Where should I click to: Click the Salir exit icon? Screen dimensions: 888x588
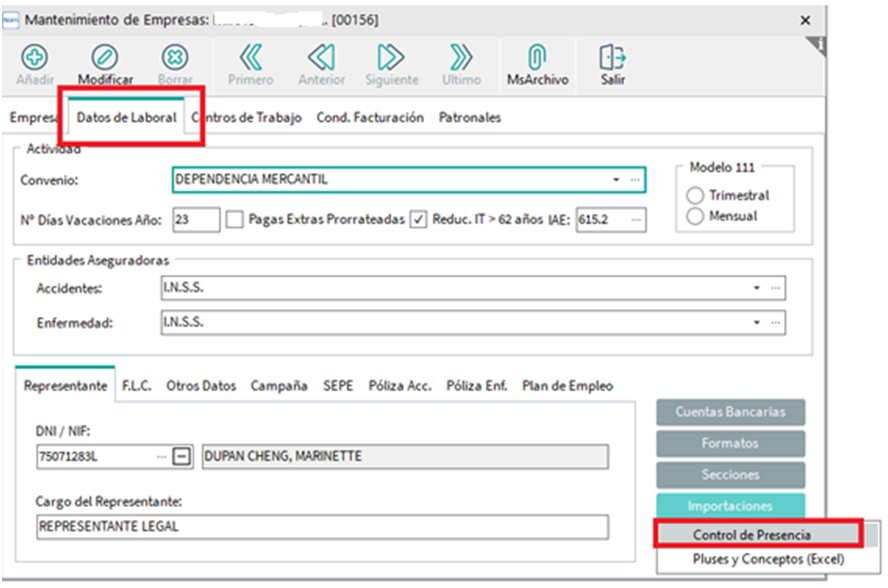pyautogui.click(x=612, y=57)
